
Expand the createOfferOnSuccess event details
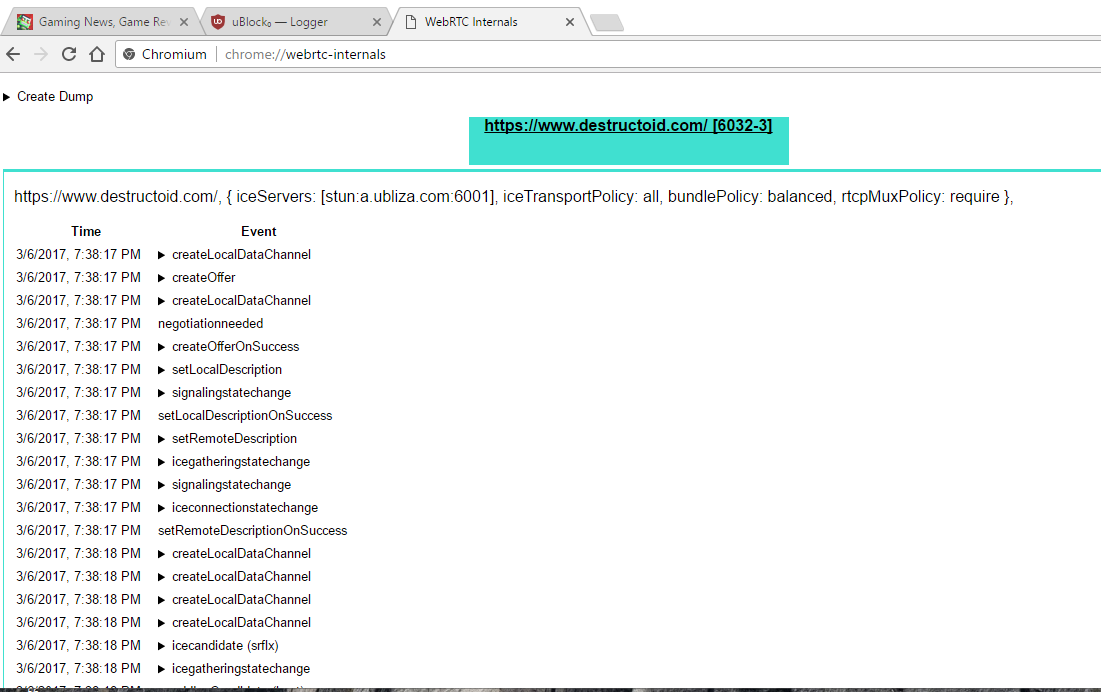click(161, 346)
